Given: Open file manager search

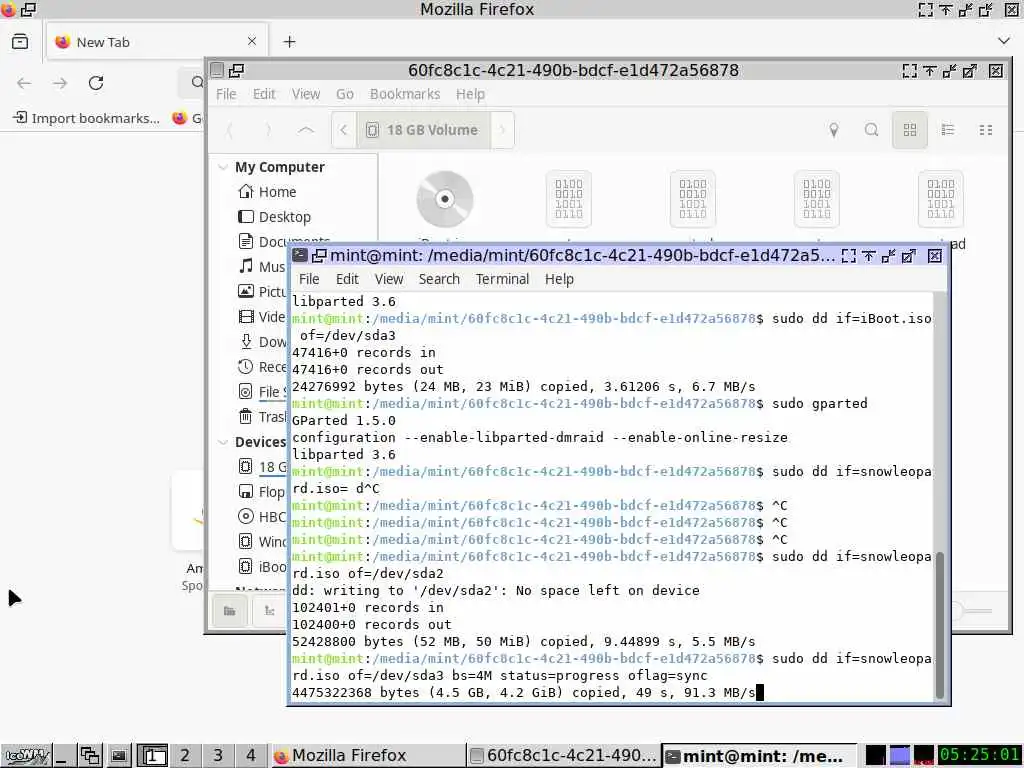Looking at the screenshot, I should (871, 130).
